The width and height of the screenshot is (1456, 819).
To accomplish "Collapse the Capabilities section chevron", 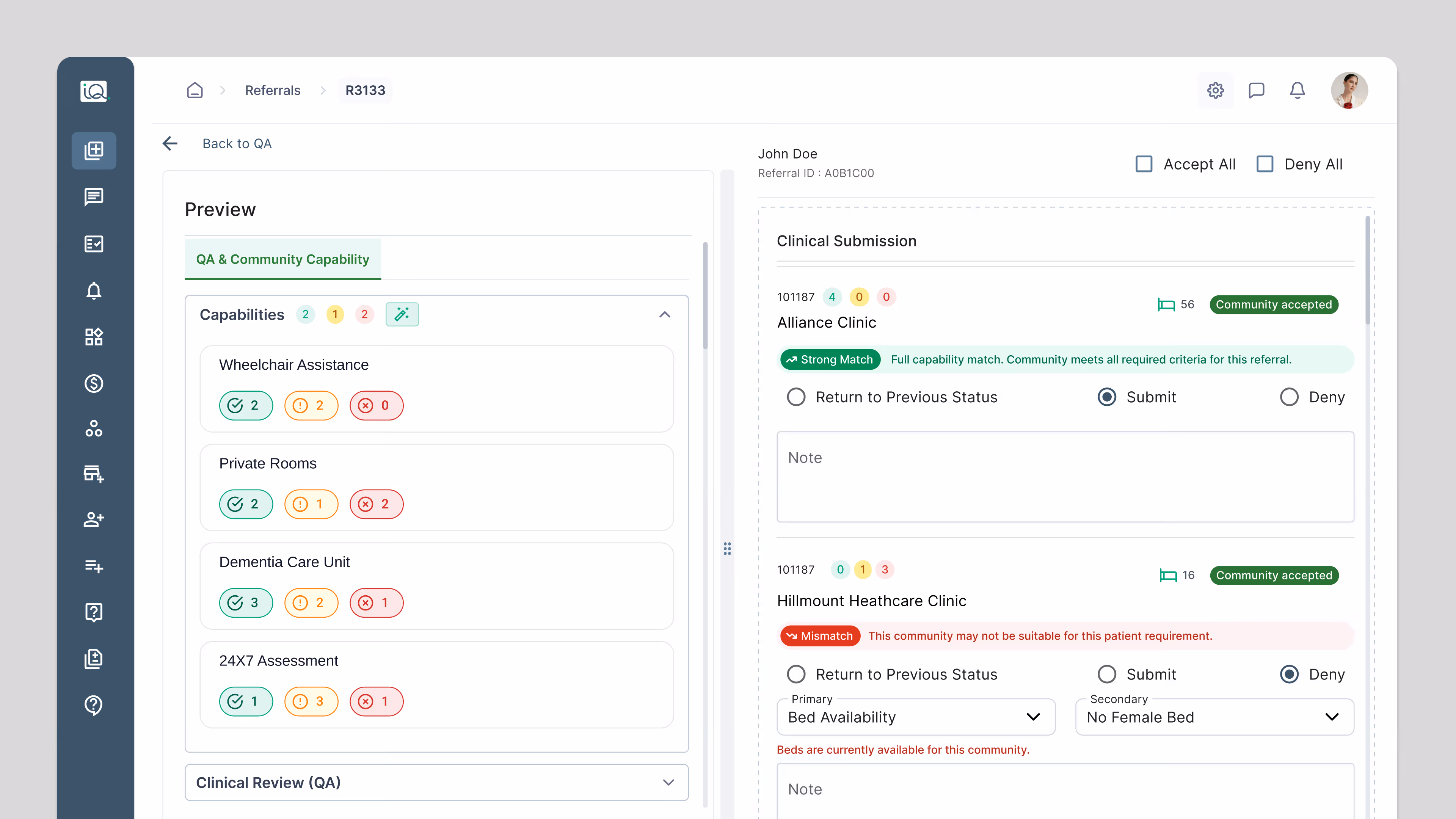I will 665,314.
